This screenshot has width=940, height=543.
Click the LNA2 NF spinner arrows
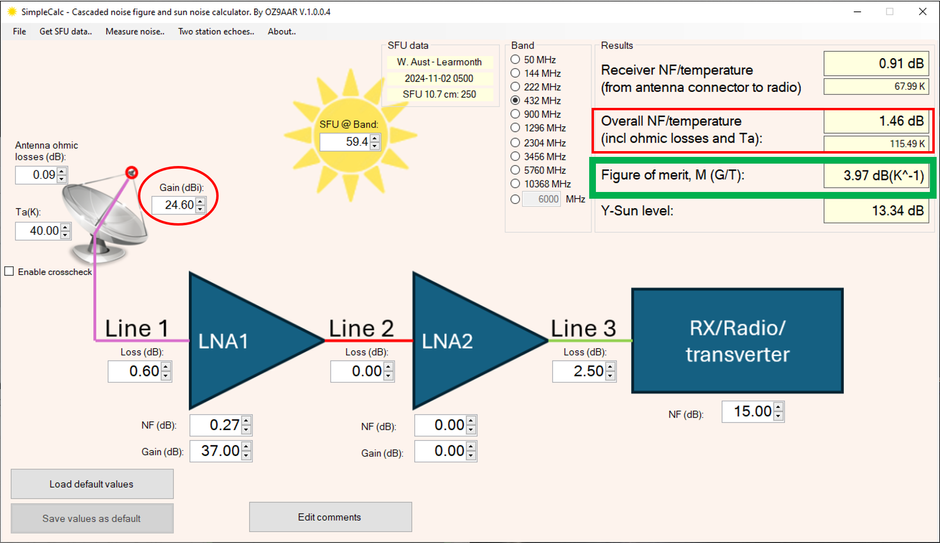coord(472,425)
